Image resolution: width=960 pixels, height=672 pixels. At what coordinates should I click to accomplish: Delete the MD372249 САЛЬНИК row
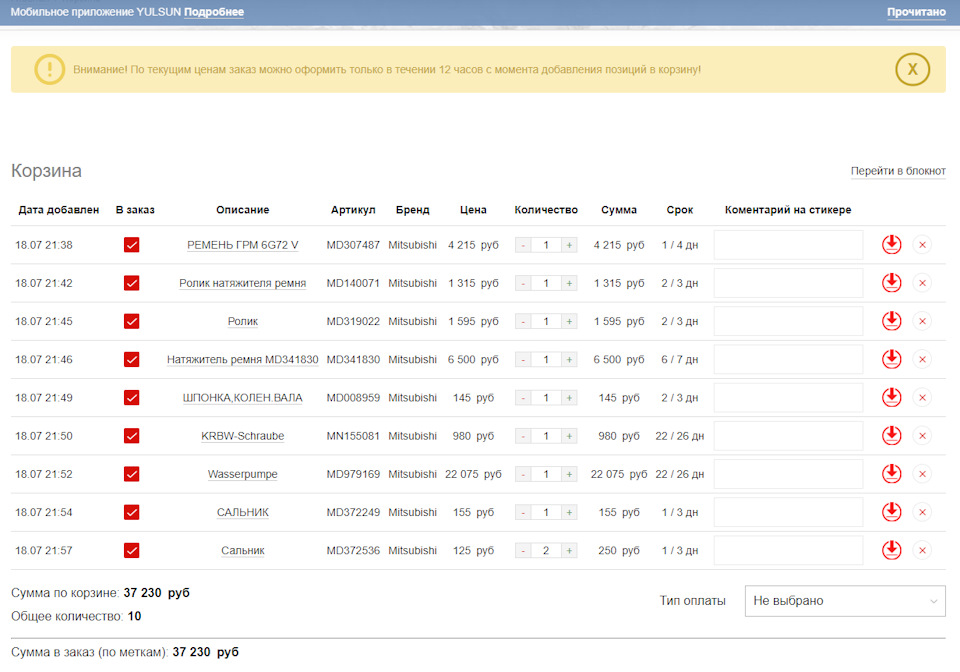point(922,512)
